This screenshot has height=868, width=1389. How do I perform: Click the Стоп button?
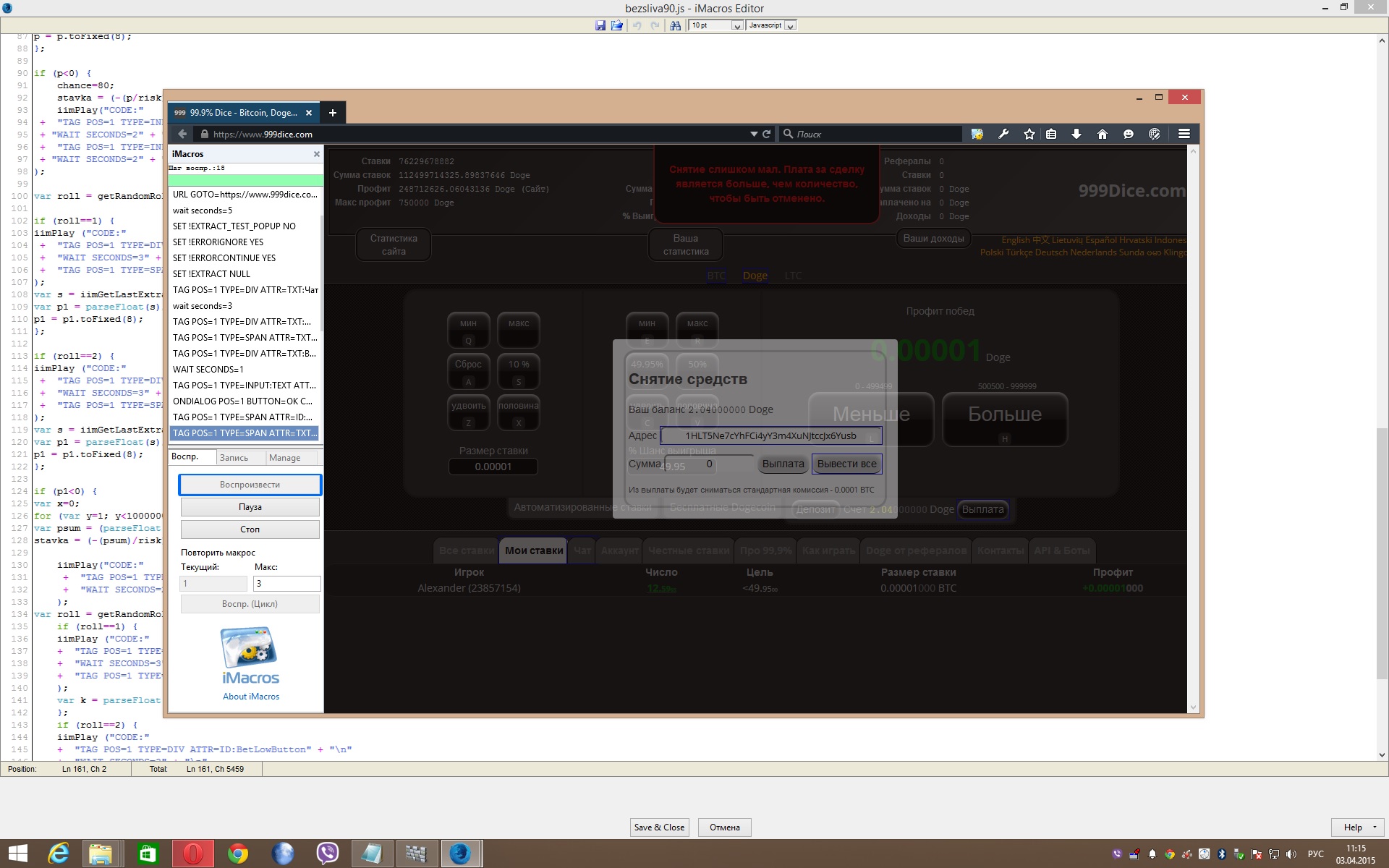pyautogui.click(x=250, y=529)
